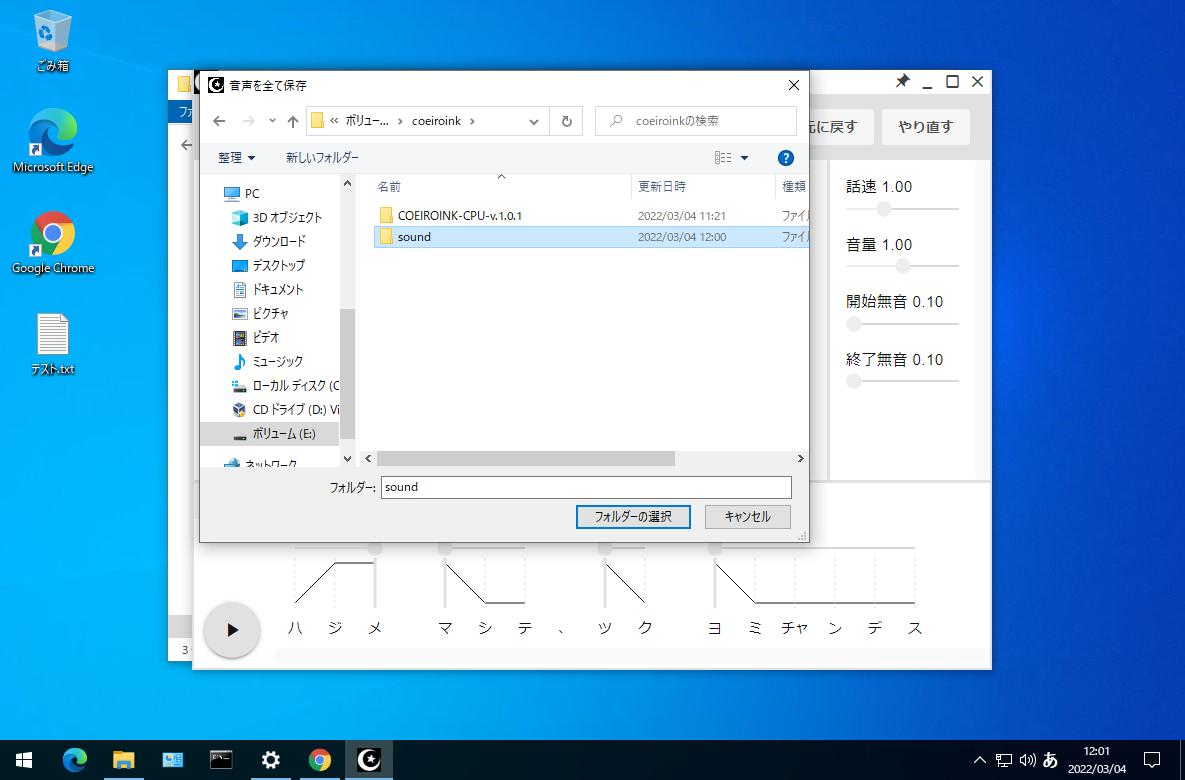Show hidden tray icons chevron
Viewport: 1185px width, 780px height.
pyautogui.click(x=979, y=760)
